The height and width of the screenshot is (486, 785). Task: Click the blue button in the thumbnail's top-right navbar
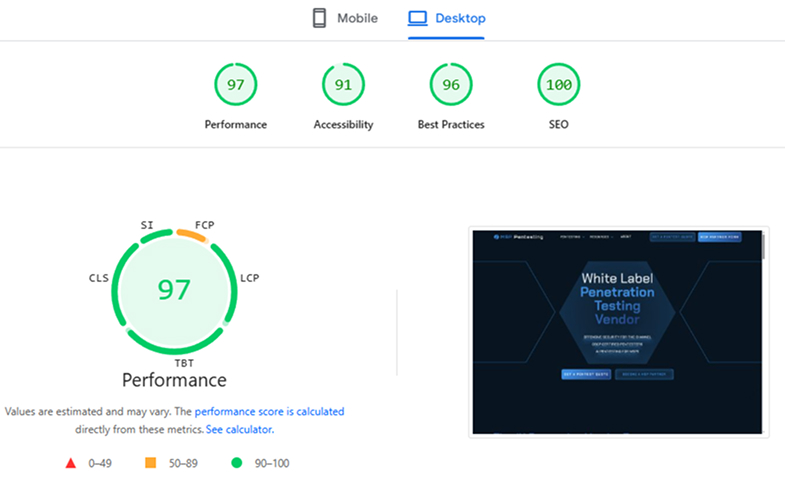click(x=719, y=237)
